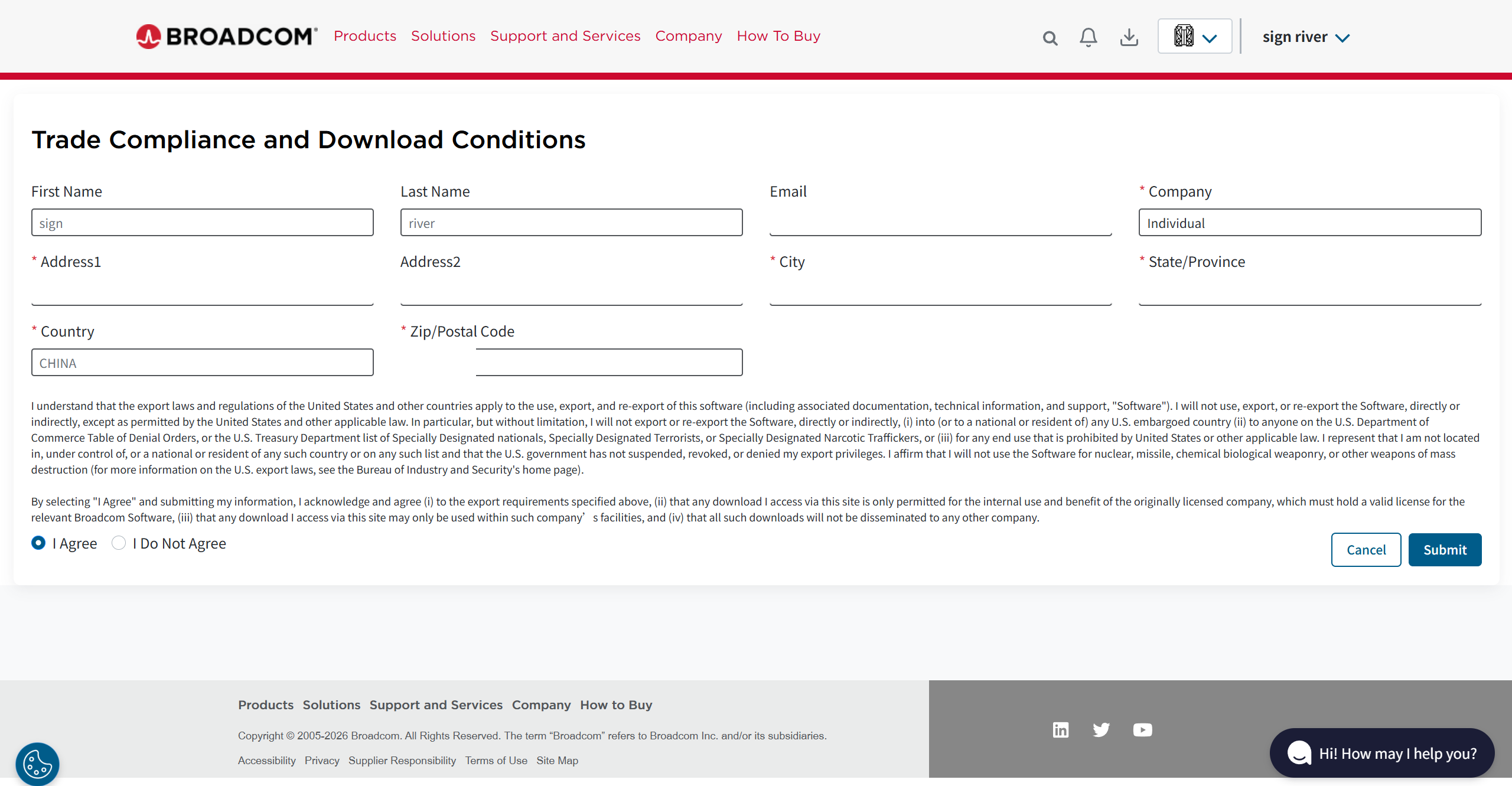The width and height of the screenshot is (1512, 786).
Task: Open the notifications bell
Action: point(1088,38)
